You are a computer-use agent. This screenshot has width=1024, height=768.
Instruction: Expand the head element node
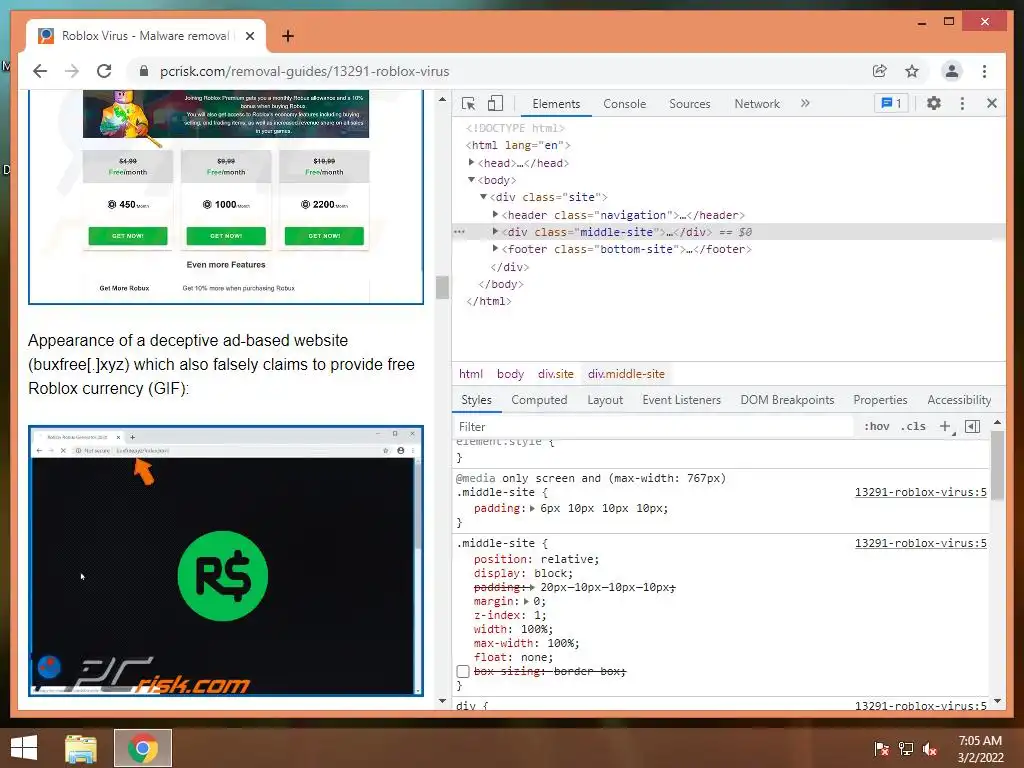(x=472, y=163)
